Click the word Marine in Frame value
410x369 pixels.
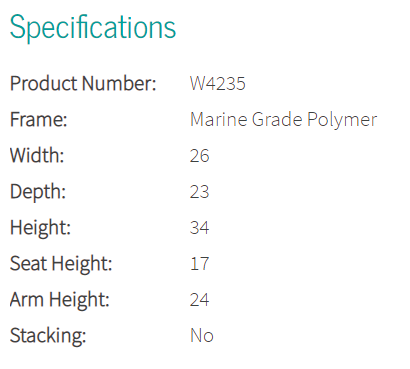point(218,119)
